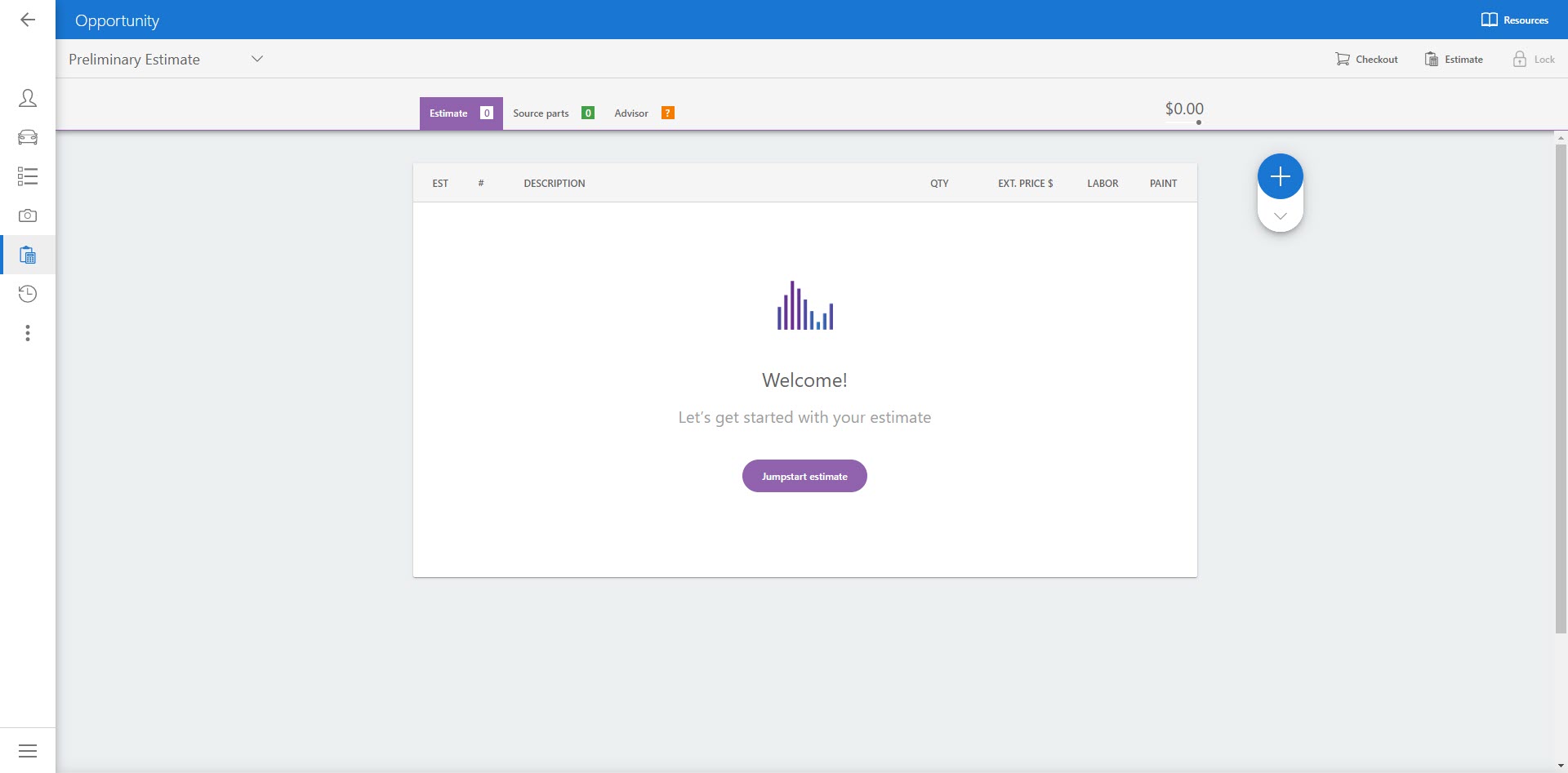This screenshot has width=1568, height=773.
Task: Open the customer profile sidebar icon
Action: [x=28, y=99]
